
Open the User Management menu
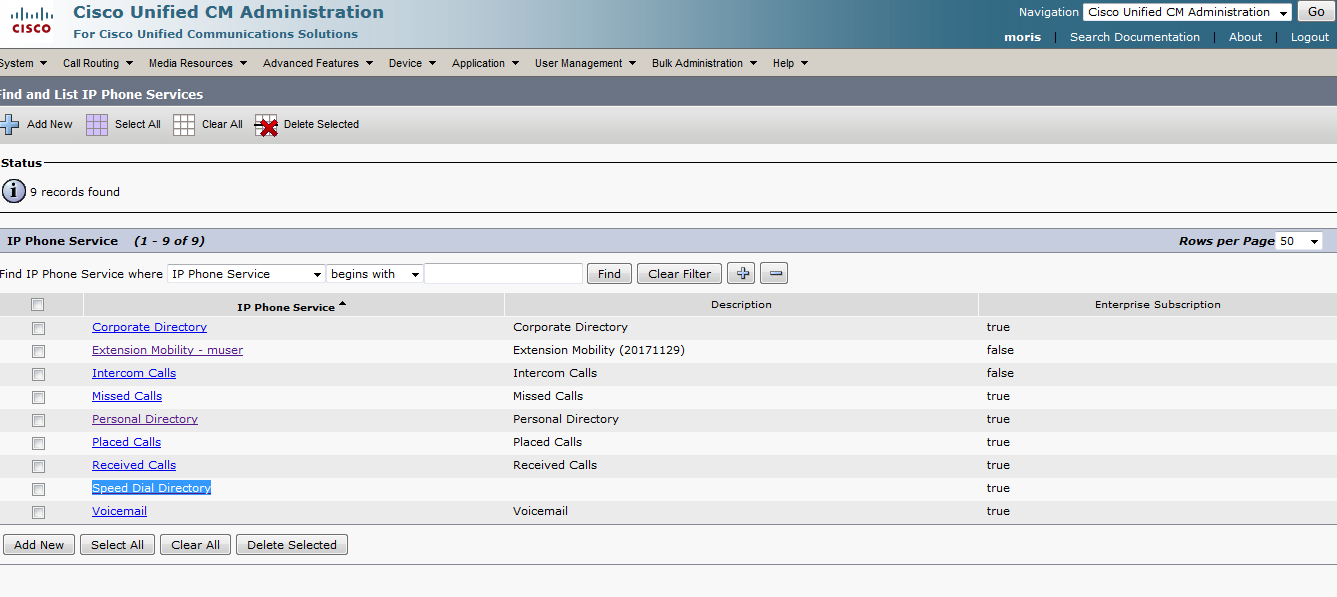pyautogui.click(x=585, y=63)
